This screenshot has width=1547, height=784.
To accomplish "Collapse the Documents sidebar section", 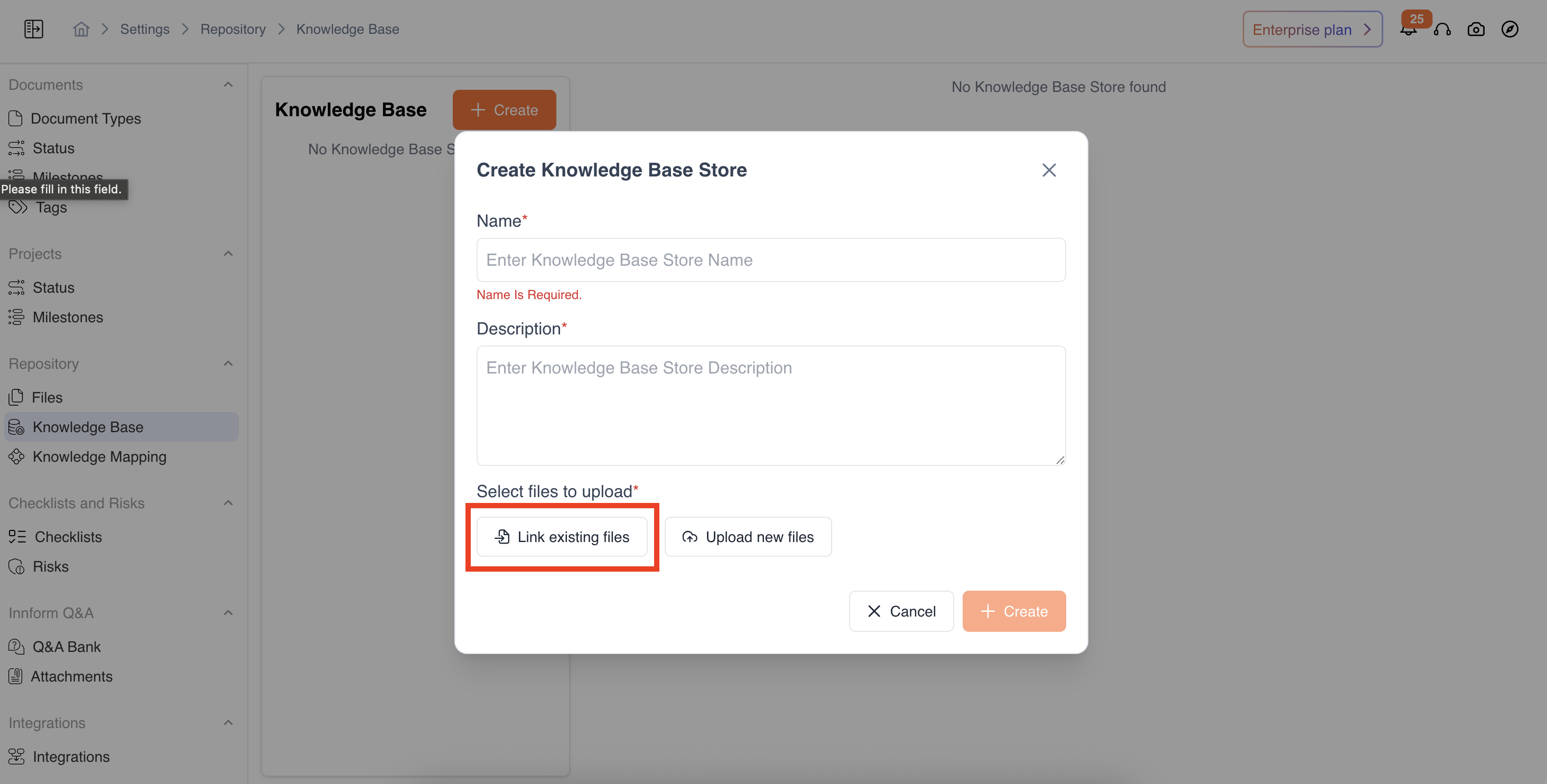I will tap(228, 85).
